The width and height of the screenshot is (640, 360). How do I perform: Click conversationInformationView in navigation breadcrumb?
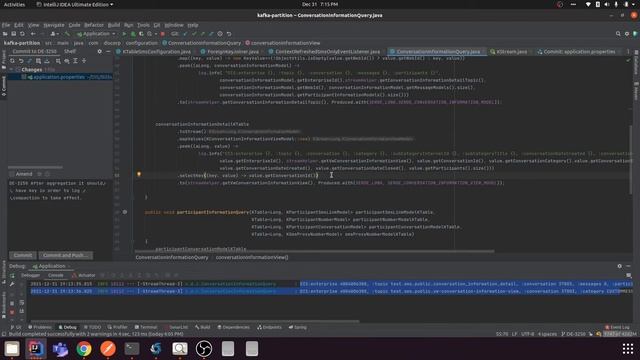click(x=282, y=43)
